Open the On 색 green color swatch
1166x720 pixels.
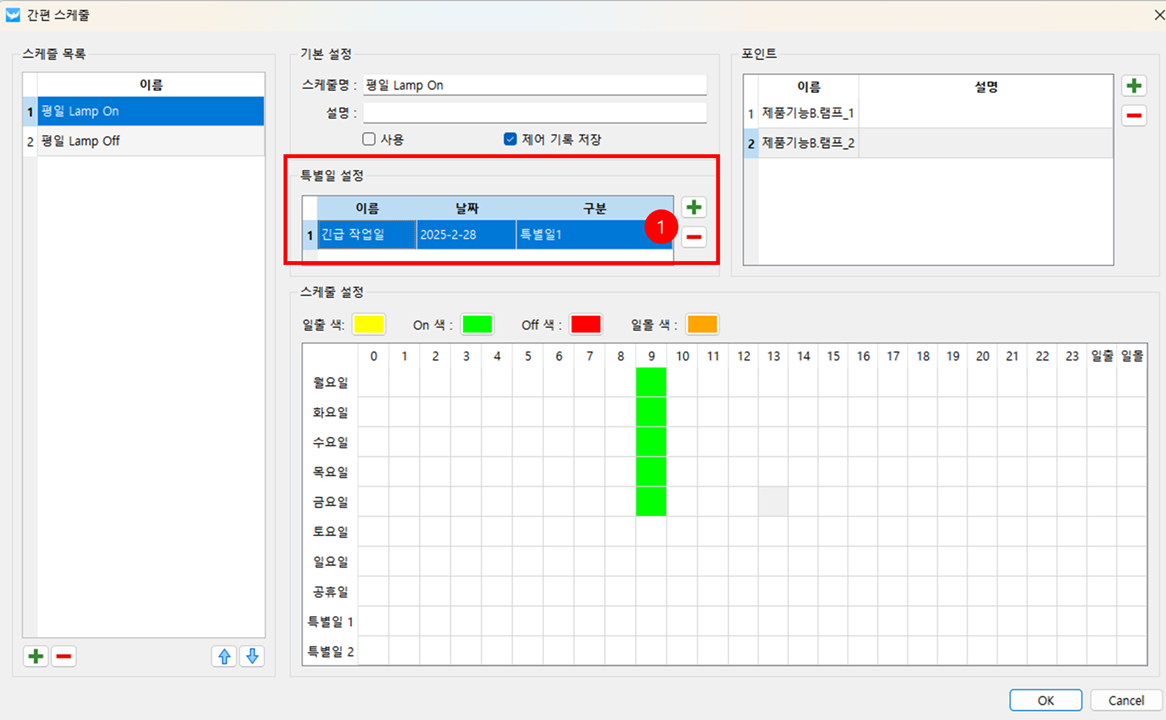tap(477, 325)
